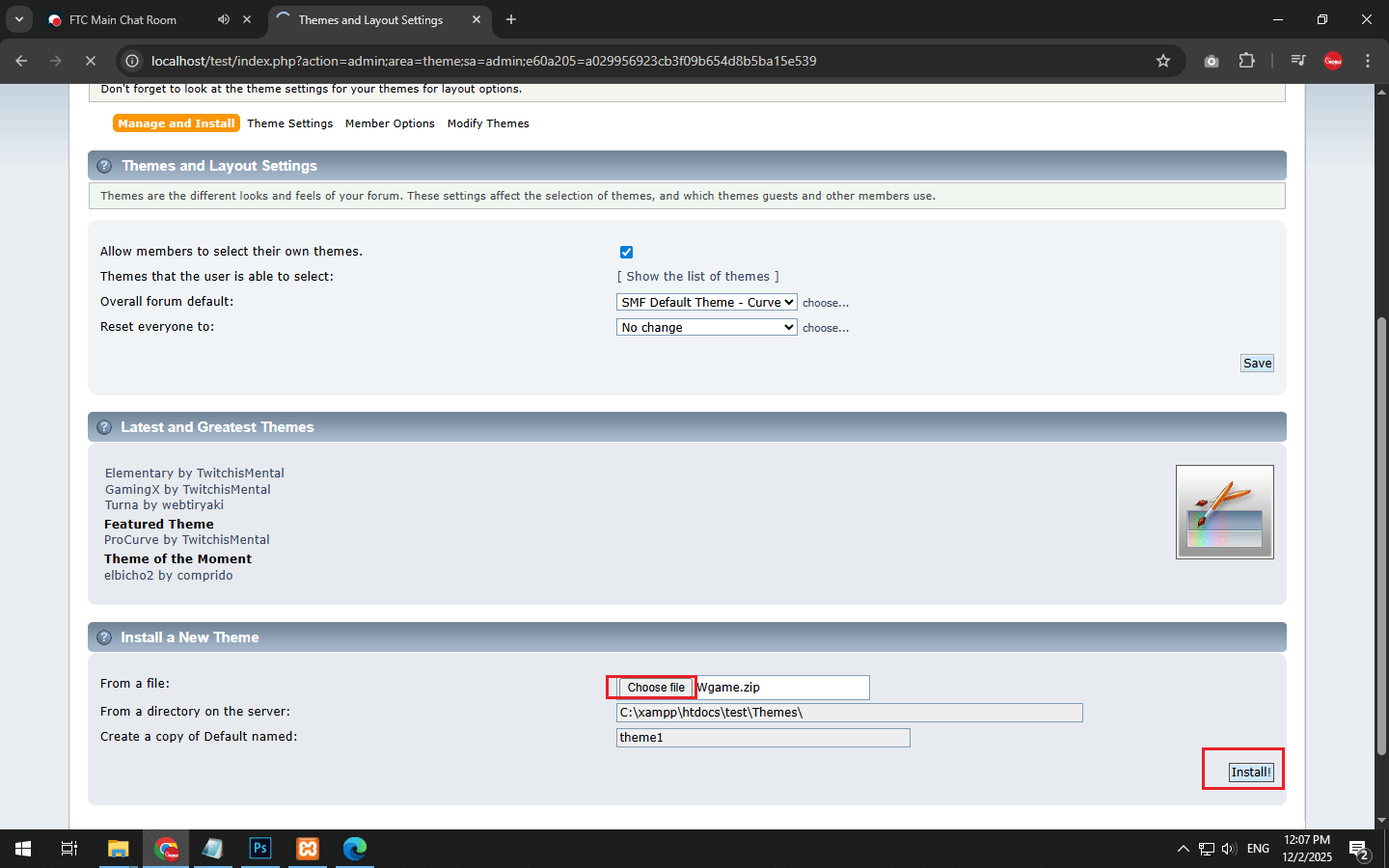Click the Create a copy name field
This screenshot has height=868, width=1389.
(762, 738)
